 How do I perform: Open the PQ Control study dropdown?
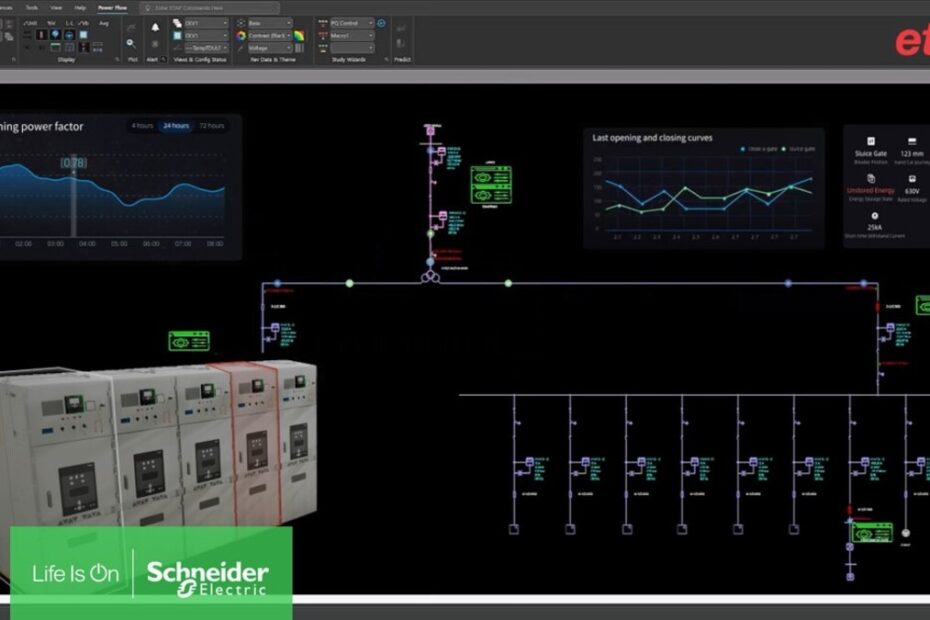click(x=352, y=22)
